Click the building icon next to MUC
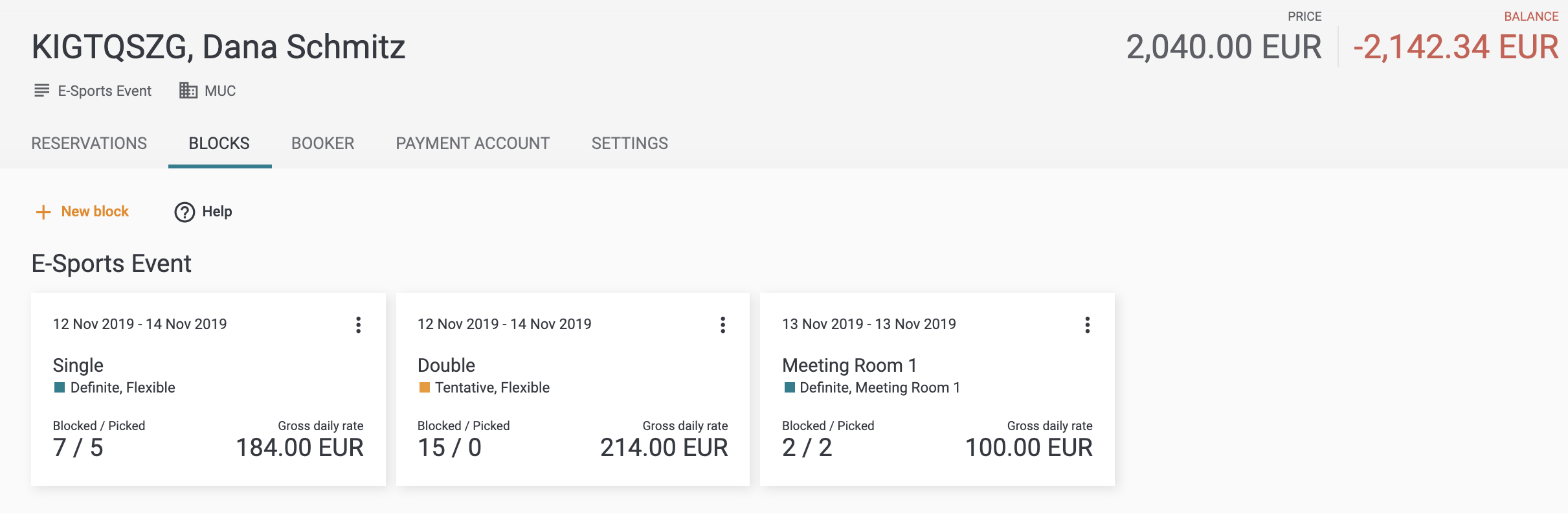The width and height of the screenshot is (1568, 513). 188,91
